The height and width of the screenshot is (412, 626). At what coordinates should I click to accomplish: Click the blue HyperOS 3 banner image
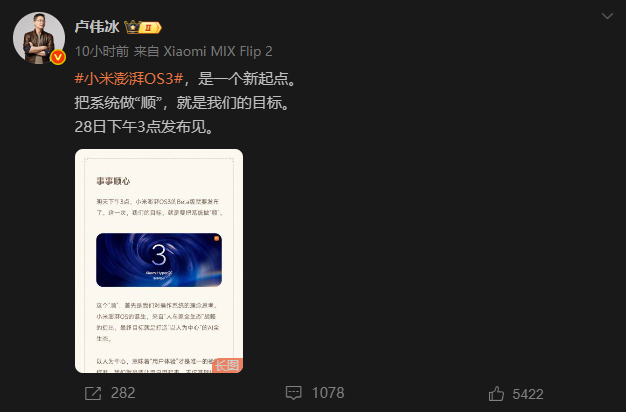pyautogui.click(x=159, y=260)
